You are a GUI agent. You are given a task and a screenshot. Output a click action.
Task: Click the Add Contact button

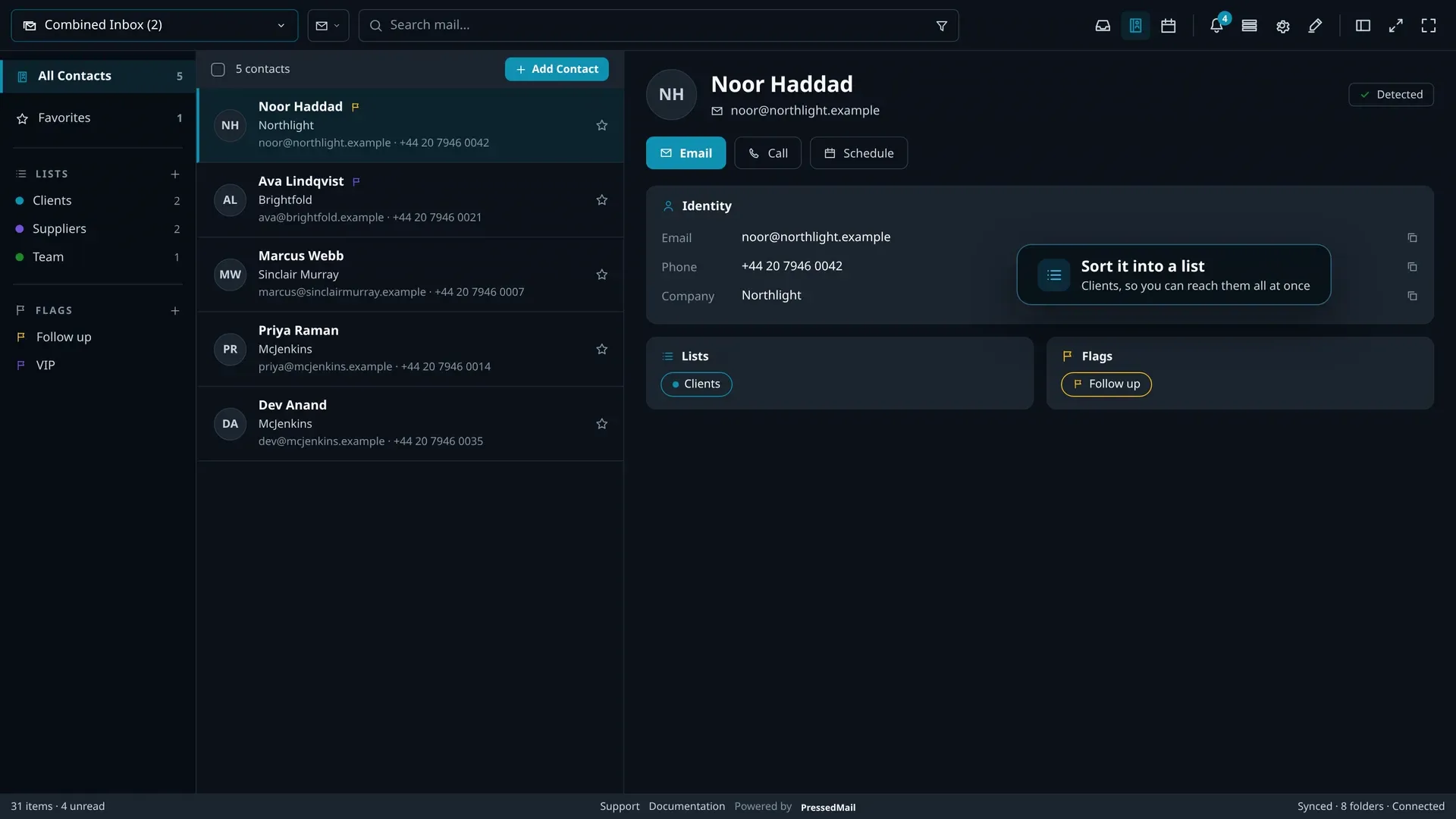557,69
